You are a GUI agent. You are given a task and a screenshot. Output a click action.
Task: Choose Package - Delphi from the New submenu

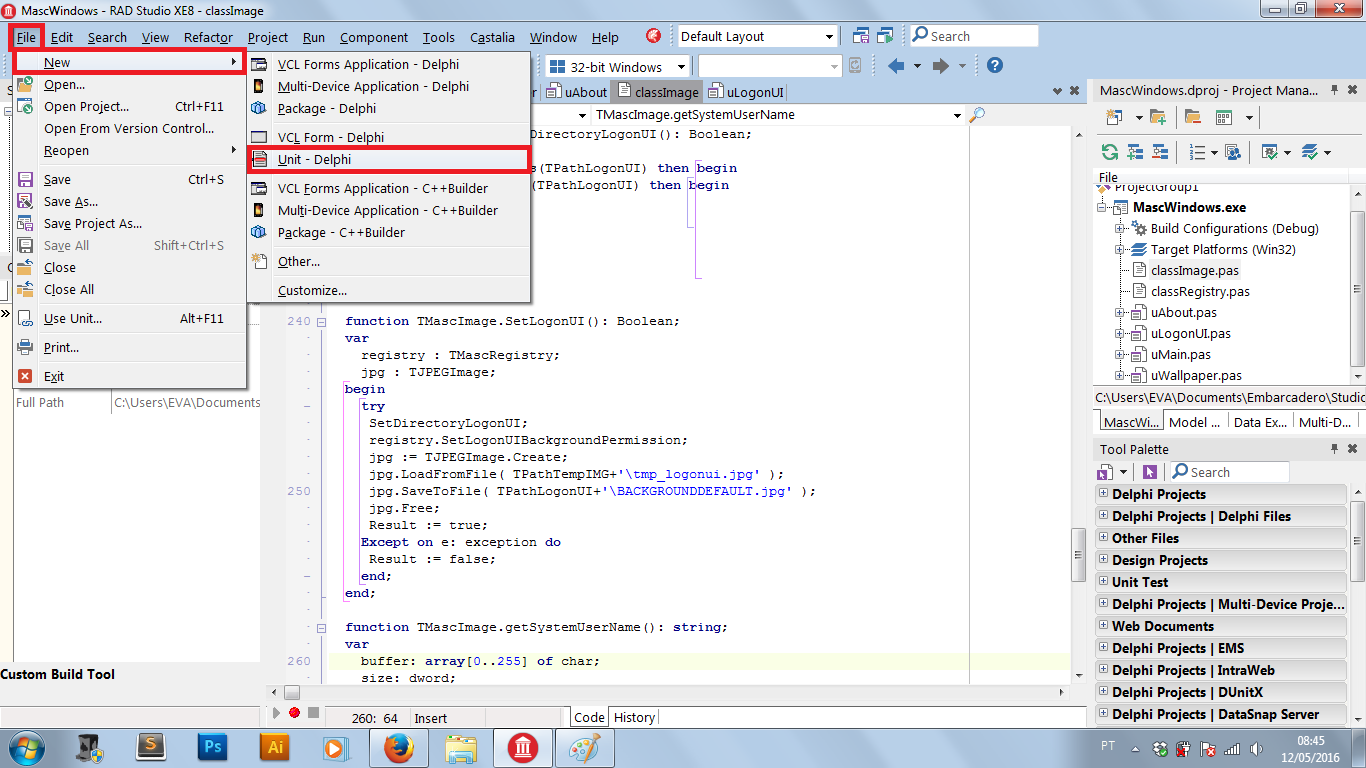coord(388,108)
